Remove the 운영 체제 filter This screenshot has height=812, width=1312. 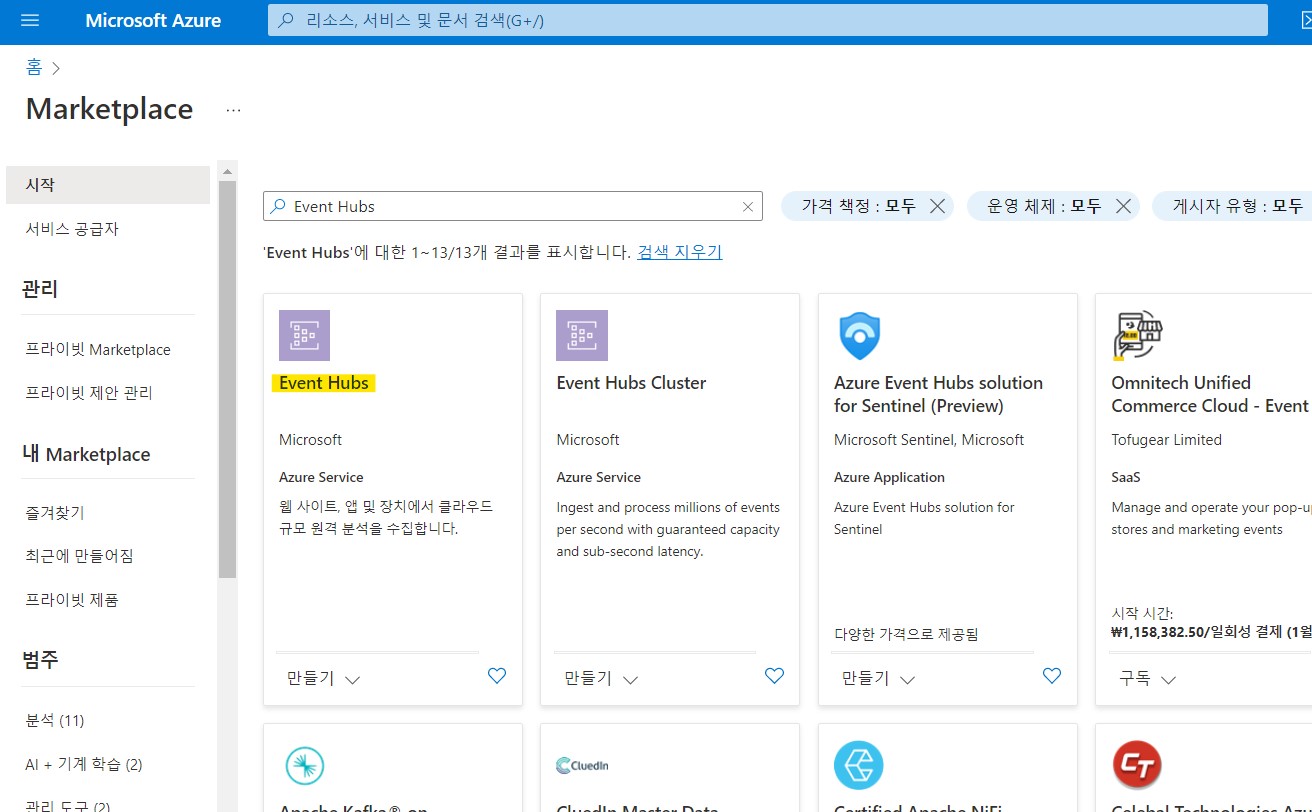[x=1123, y=206]
